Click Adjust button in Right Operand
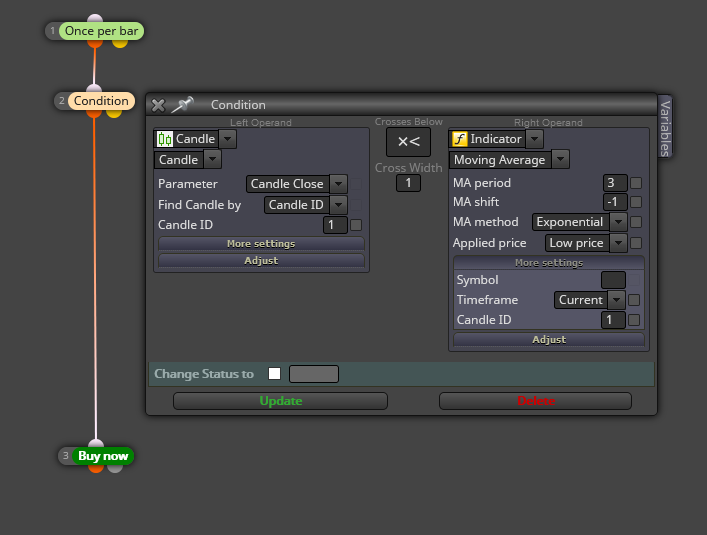The image size is (707, 535). coord(549,339)
